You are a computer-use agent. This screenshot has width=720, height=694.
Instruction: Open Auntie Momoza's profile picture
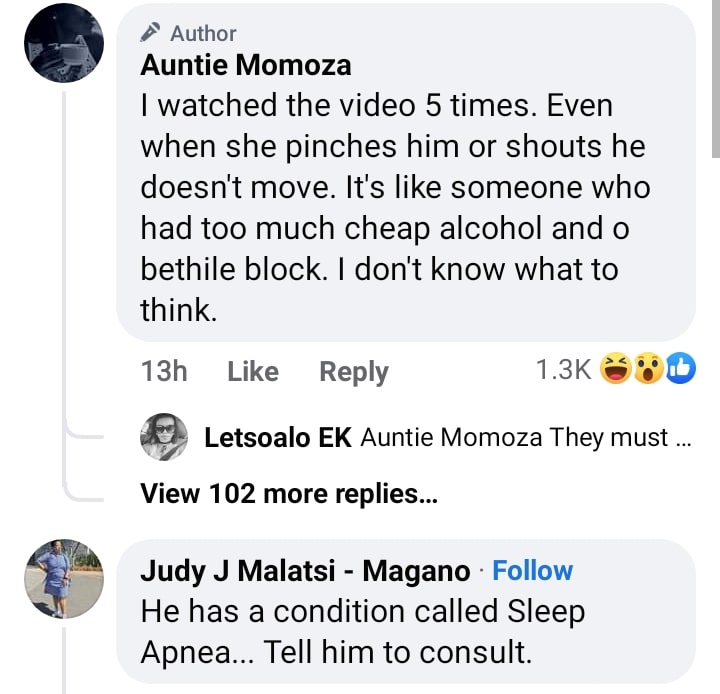63,42
